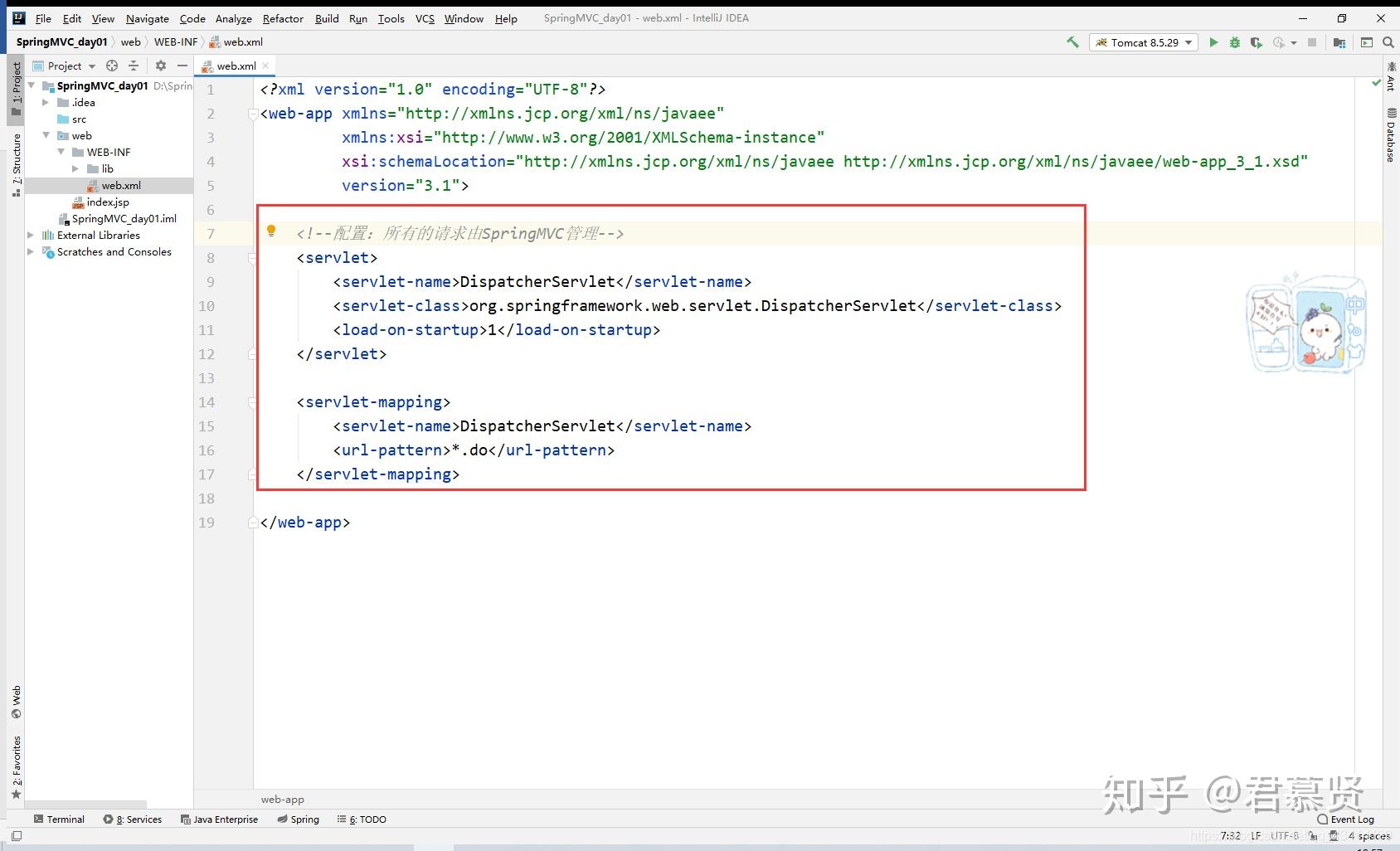Open Project panel gear settings

pyautogui.click(x=161, y=66)
